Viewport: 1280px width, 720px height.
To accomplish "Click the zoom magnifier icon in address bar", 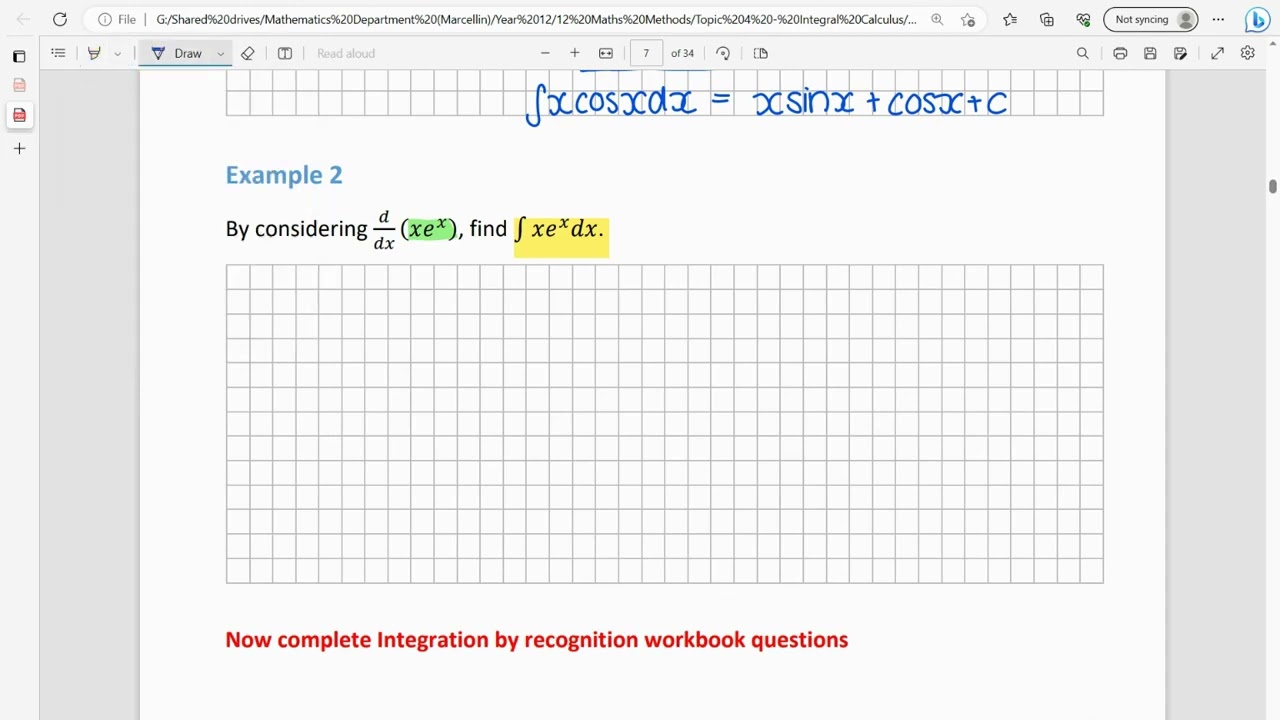I will coord(937,19).
